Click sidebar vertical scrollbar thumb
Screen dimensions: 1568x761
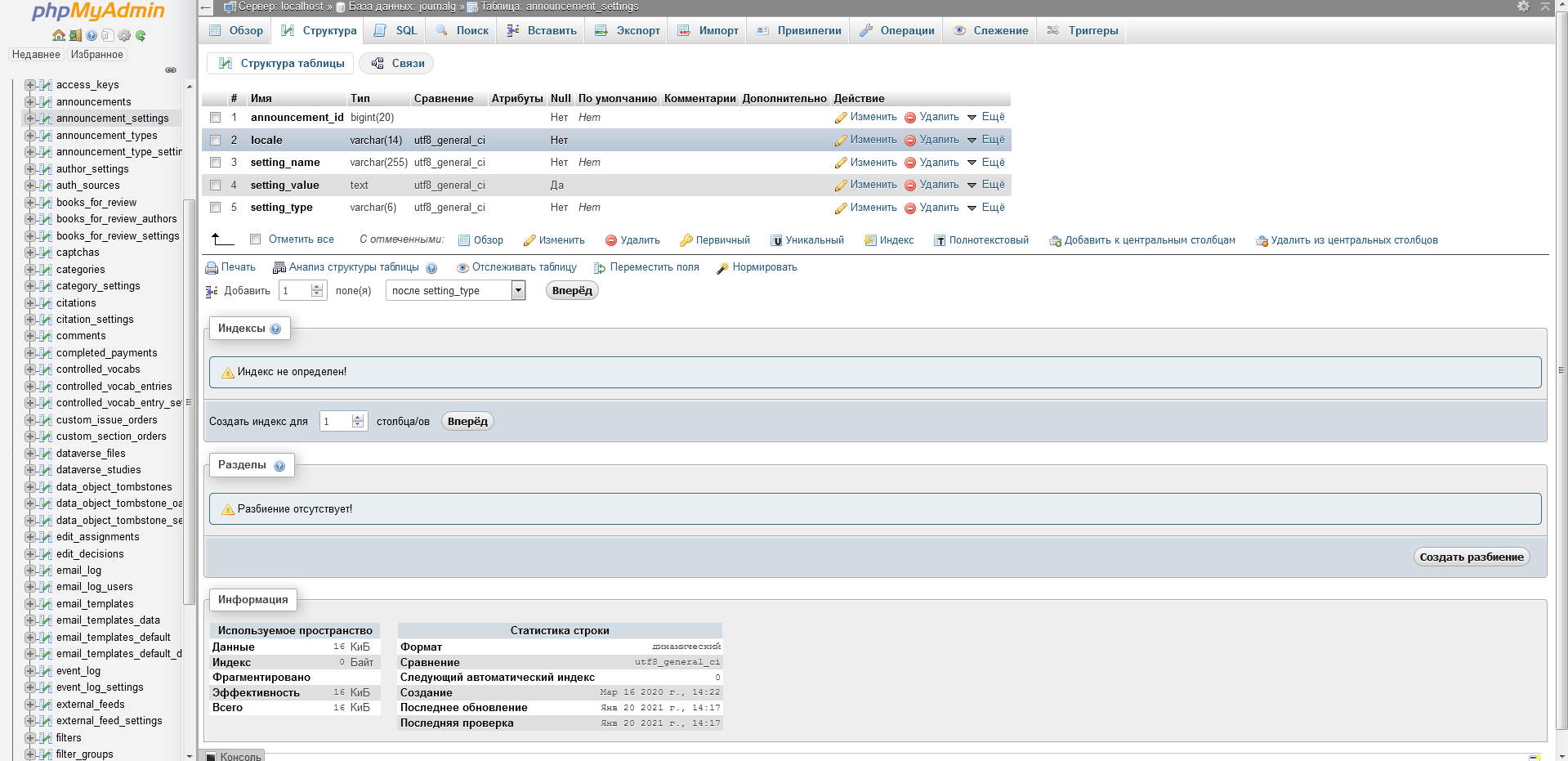coord(190,401)
